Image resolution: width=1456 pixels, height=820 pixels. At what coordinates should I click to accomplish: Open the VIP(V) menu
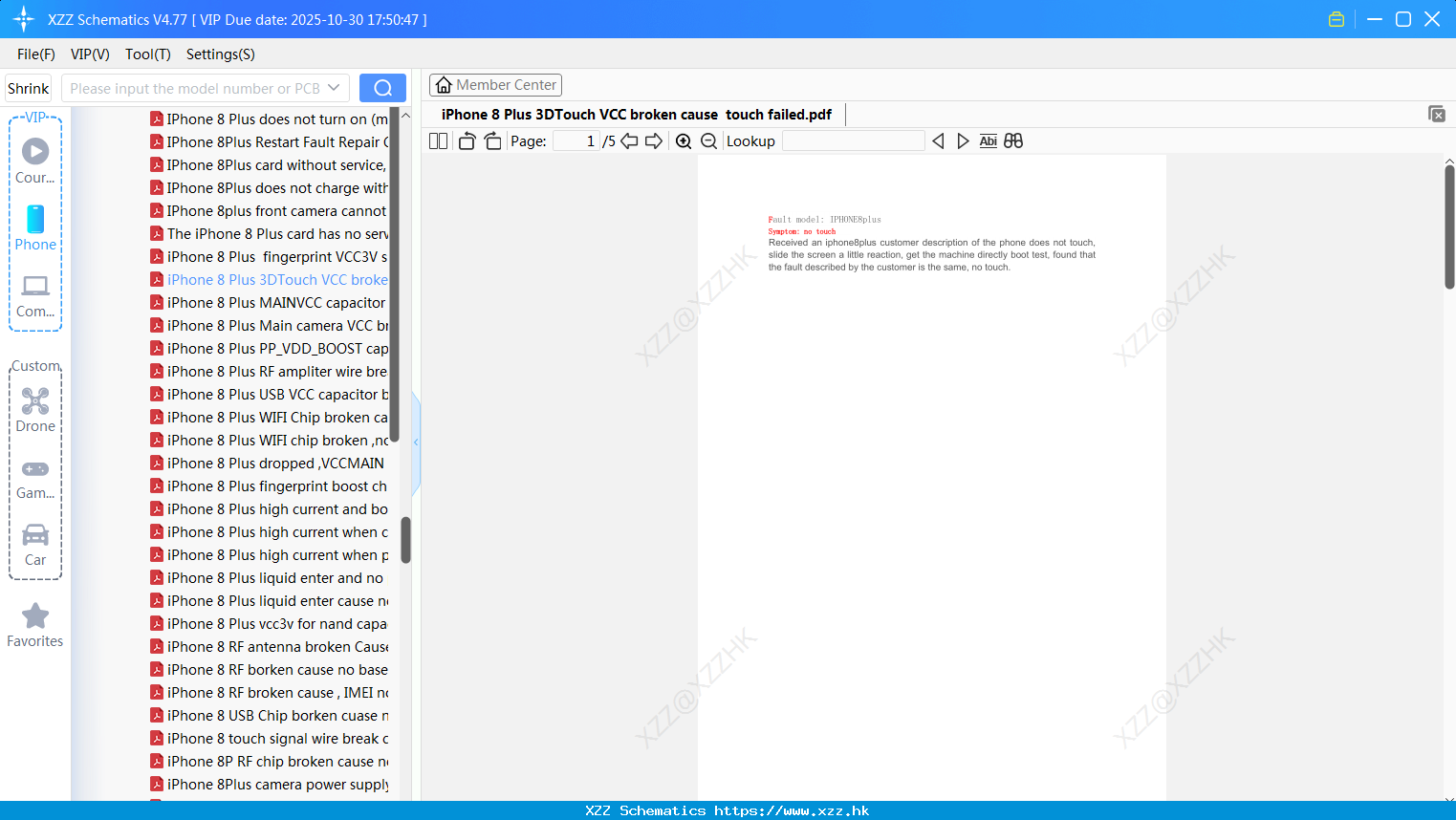point(90,54)
